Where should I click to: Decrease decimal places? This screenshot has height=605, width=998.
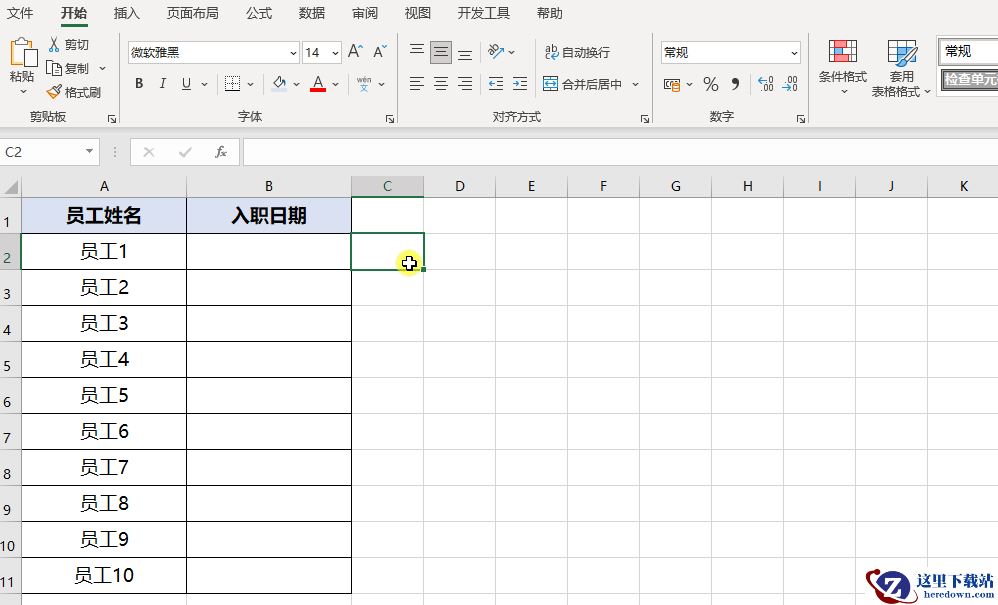[x=790, y=83]
